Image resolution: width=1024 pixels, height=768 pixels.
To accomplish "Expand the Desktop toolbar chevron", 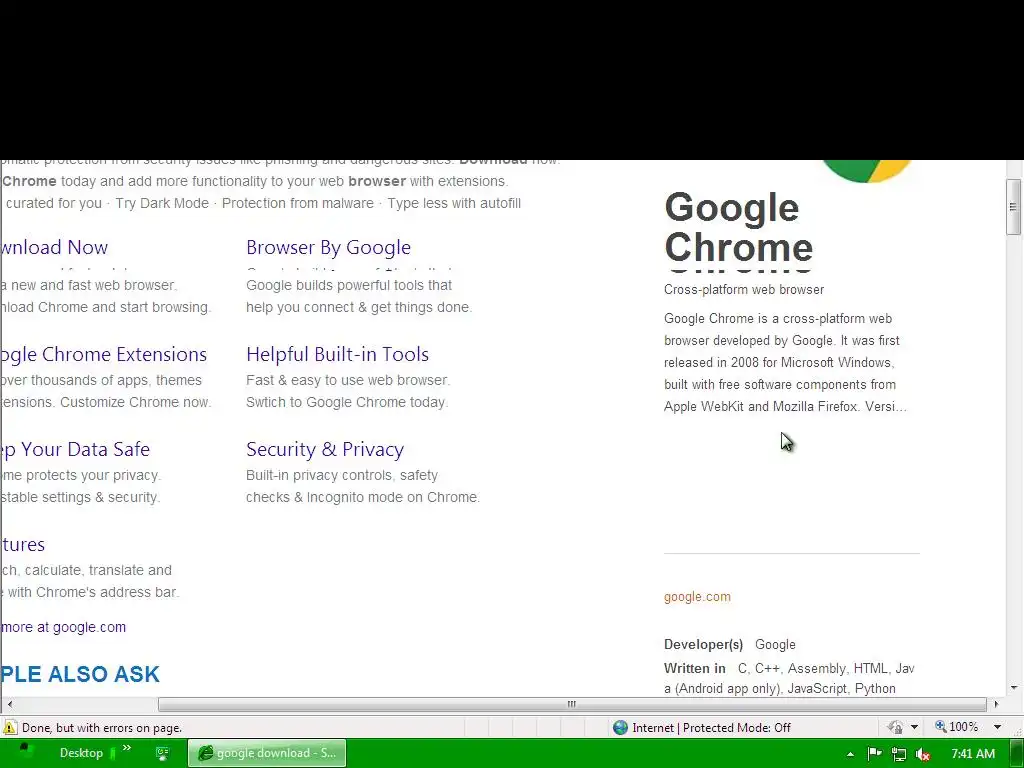I will tap(127, 748).
